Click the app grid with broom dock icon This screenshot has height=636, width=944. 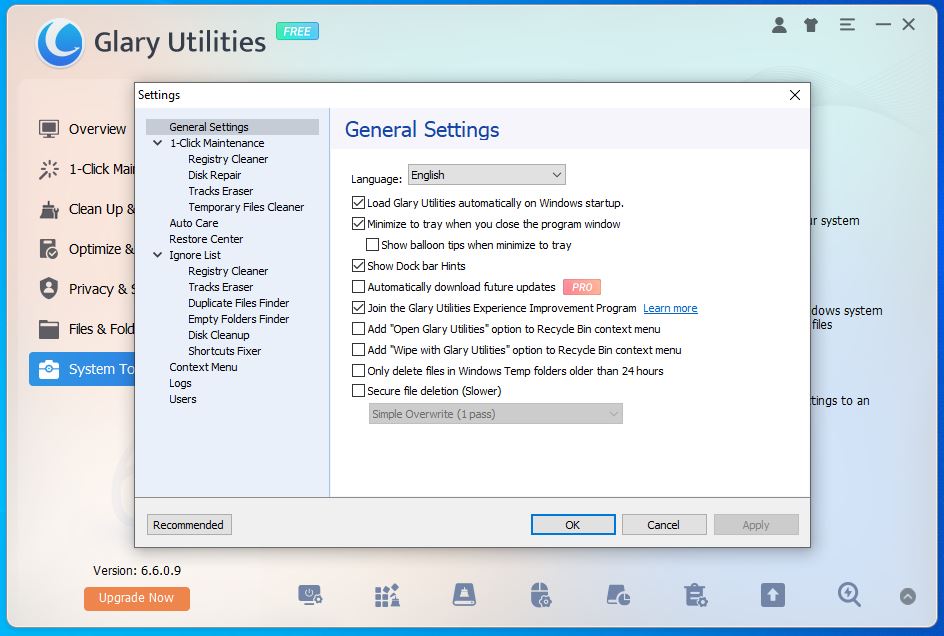[x=387, y=595]
